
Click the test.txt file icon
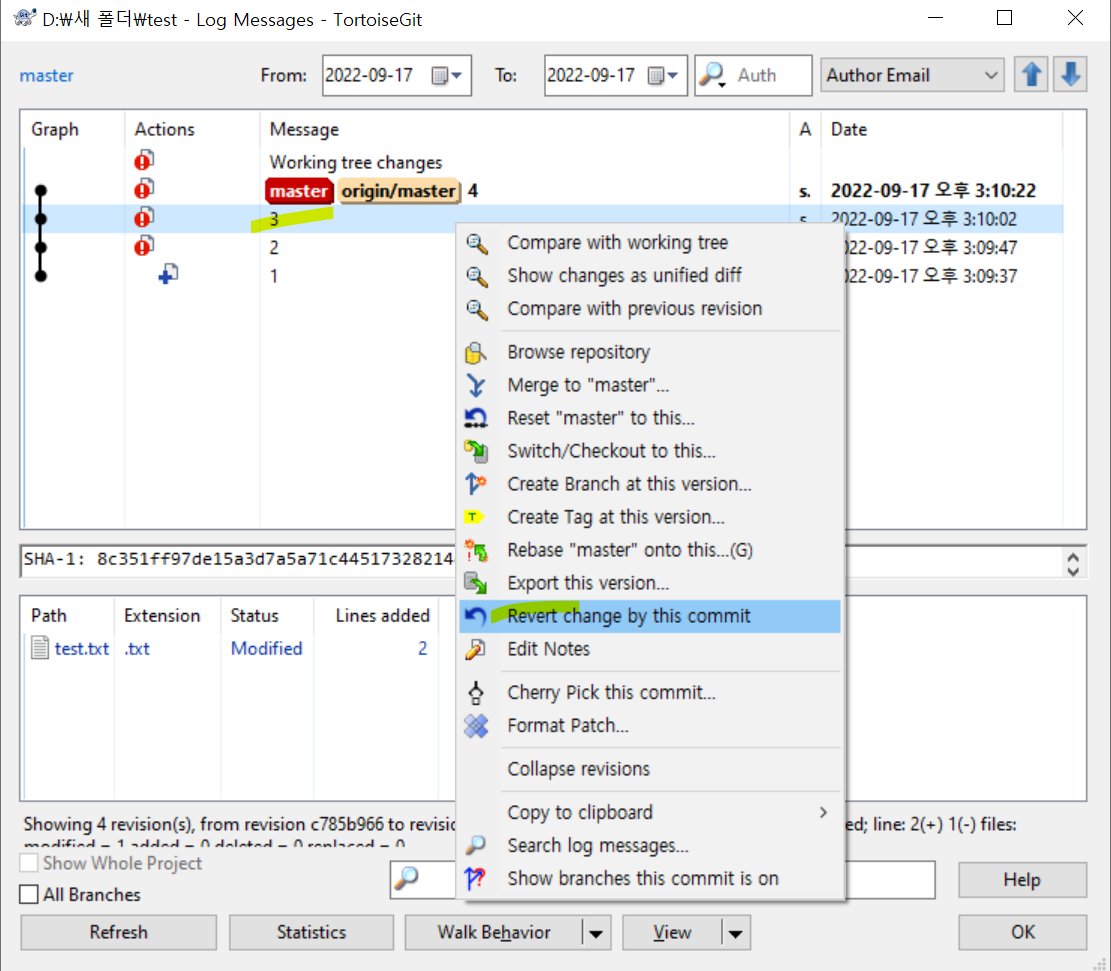40,648
